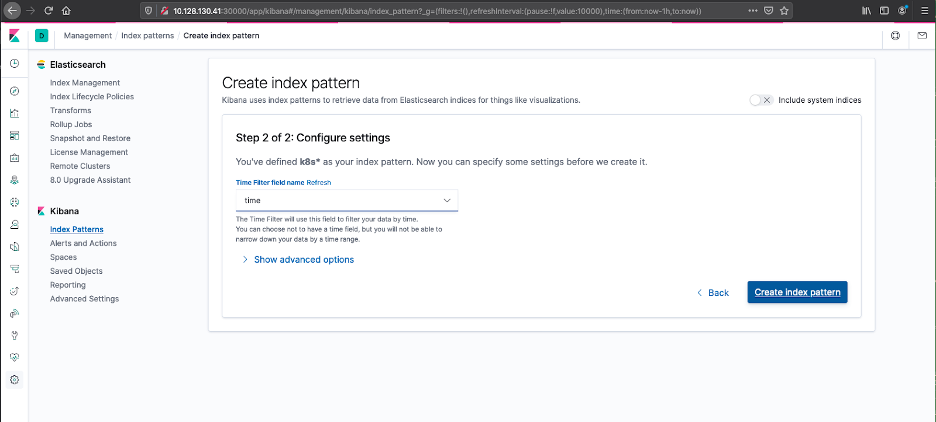Open the Dev Tools wrench icon
Screen dimensions: 936x422
pos(15,335)
